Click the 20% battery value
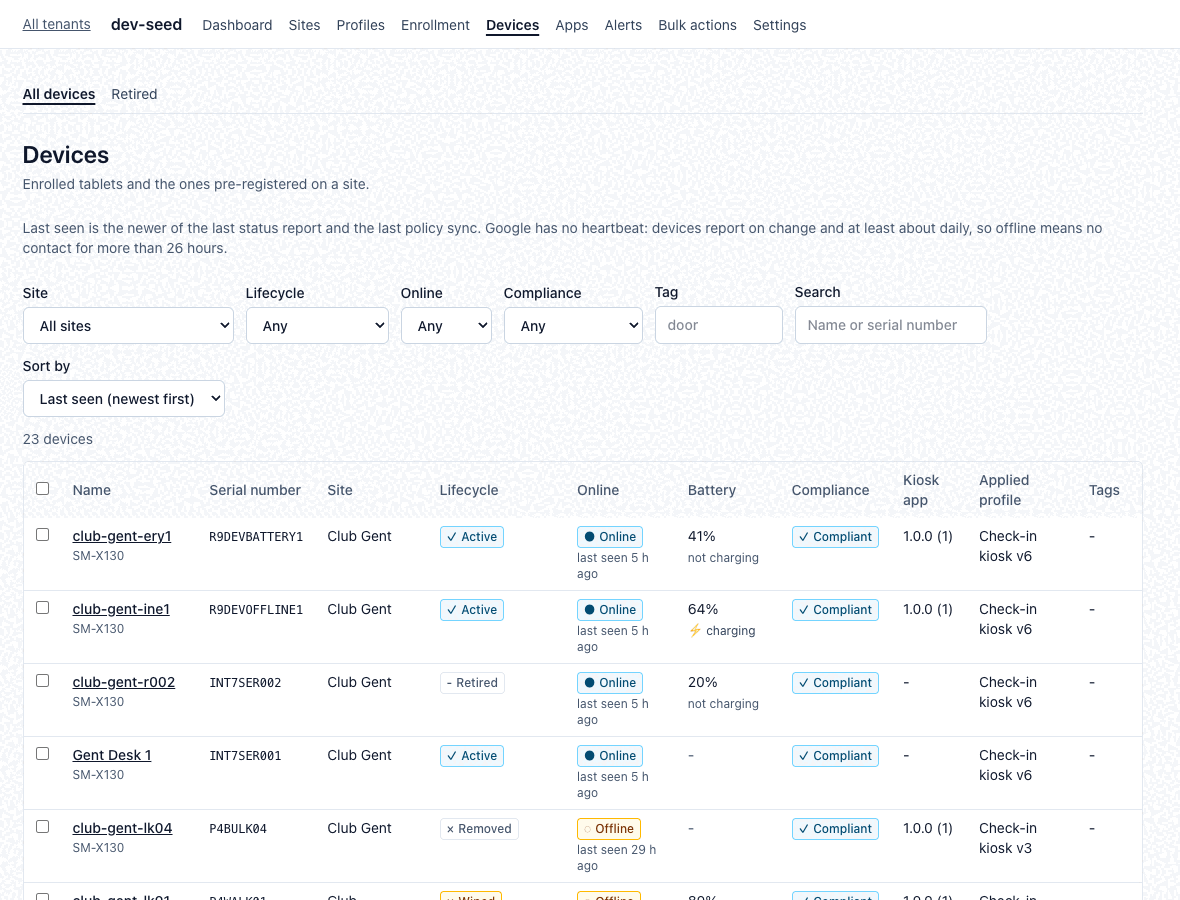This screenshot has height=900, width=1180. pos(702,682)
